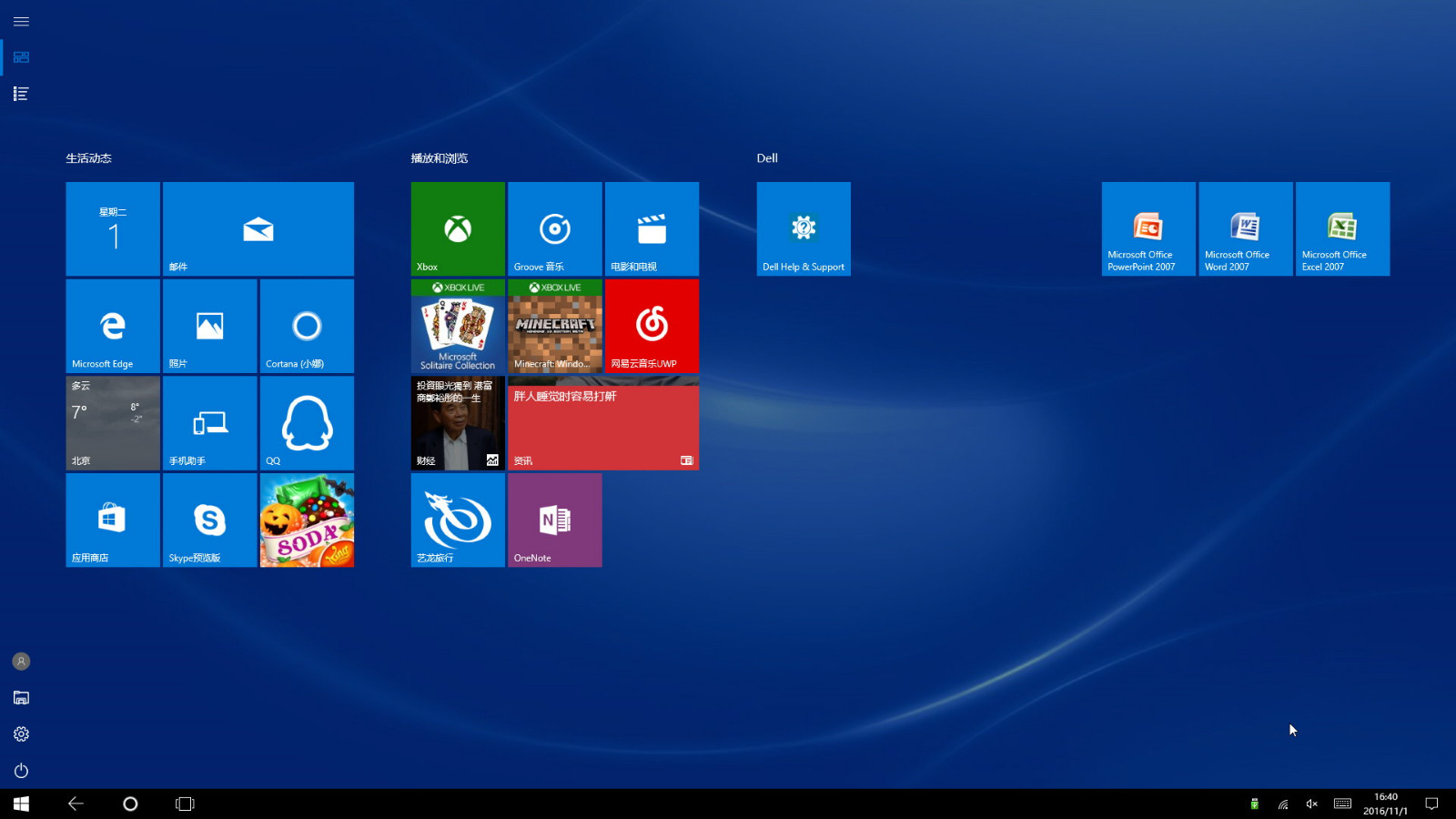Open the 手机助手 phone companion tile
This screenshot has height=819, width=1456.
210,423
